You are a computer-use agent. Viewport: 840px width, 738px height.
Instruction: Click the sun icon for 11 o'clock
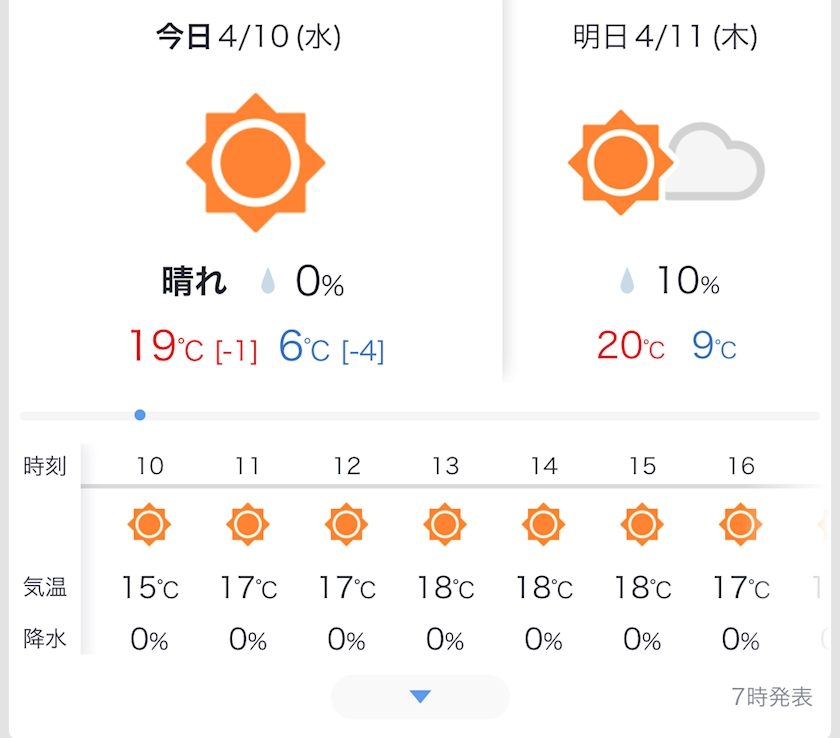click(248, 524)
